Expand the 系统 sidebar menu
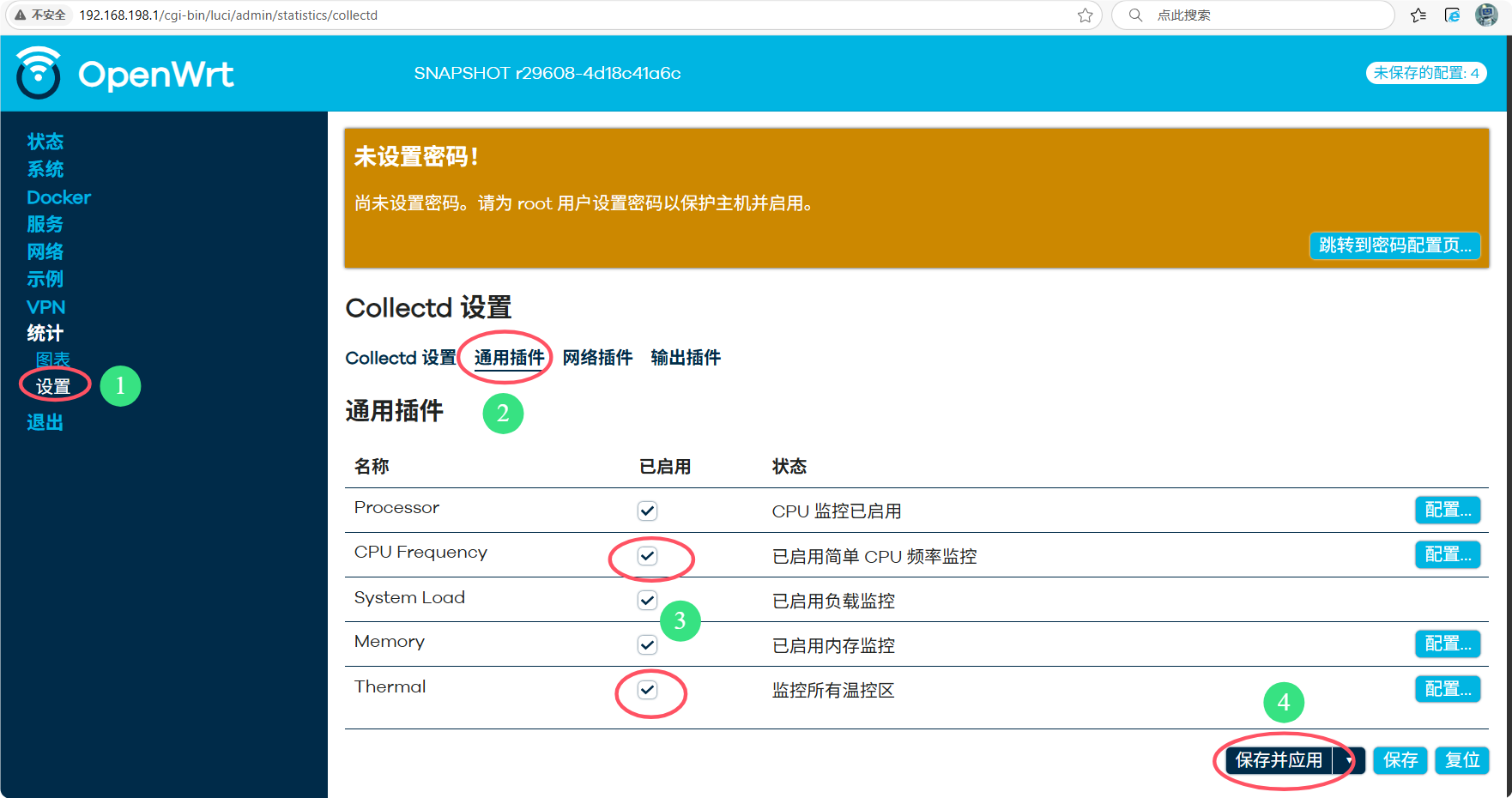This screenshot has width=1512, height=798. [45, 169]
